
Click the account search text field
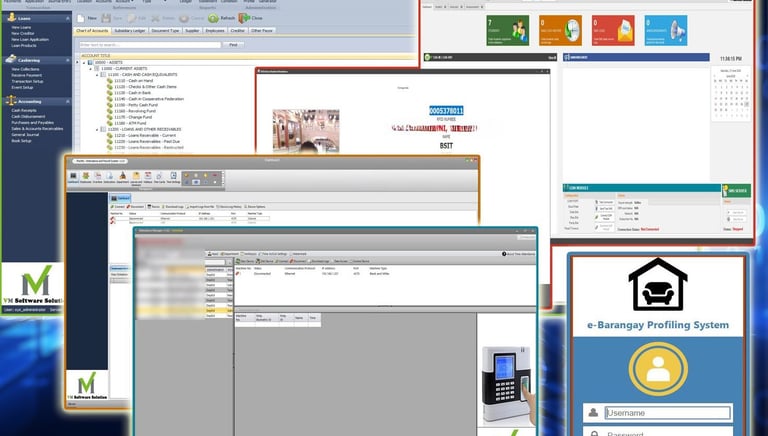coord(150,45)
